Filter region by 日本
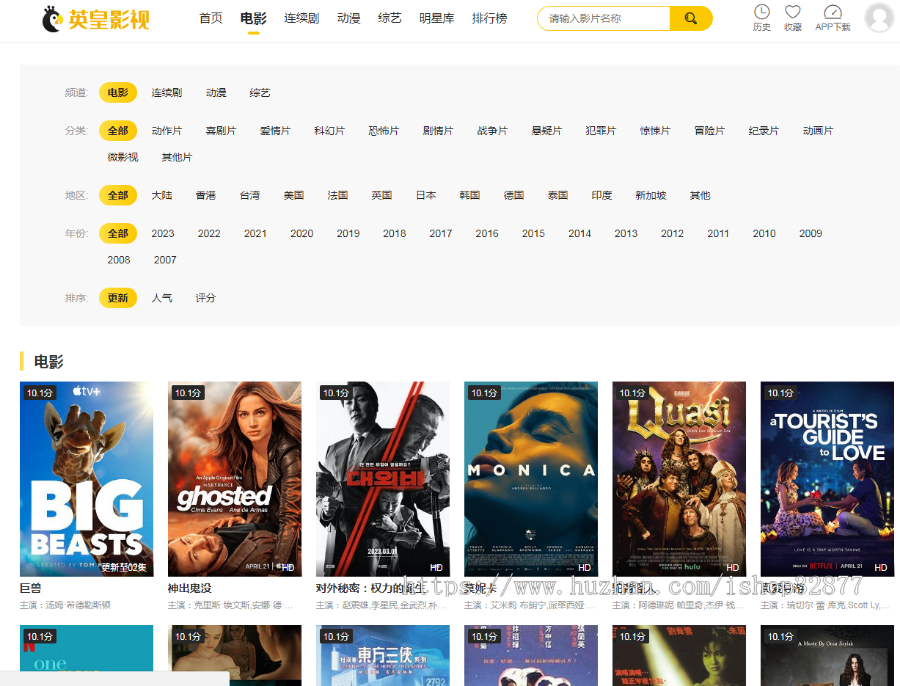900x686 pixels. (x=426, y=195)
